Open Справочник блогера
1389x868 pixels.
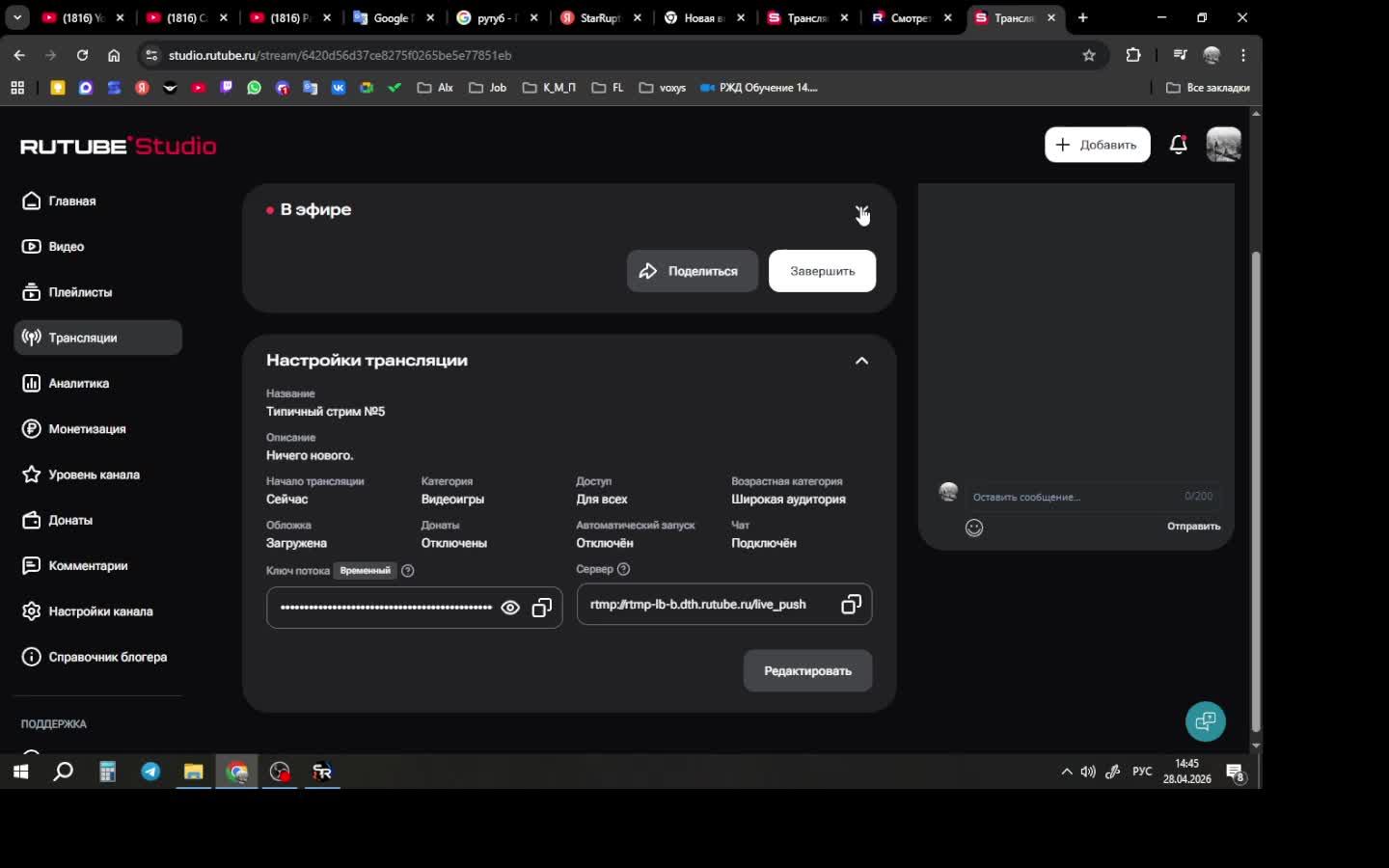(x=94, y=657)
